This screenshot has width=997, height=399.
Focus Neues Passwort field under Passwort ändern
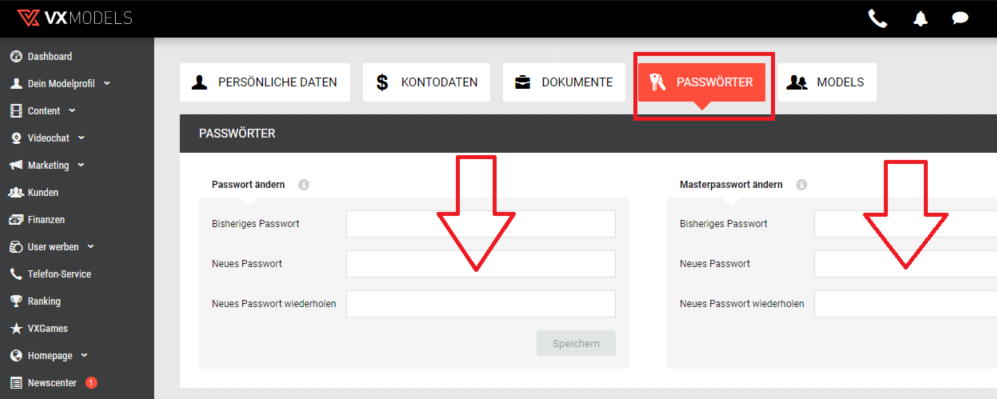pyautogui.click(x=481, y=264)
